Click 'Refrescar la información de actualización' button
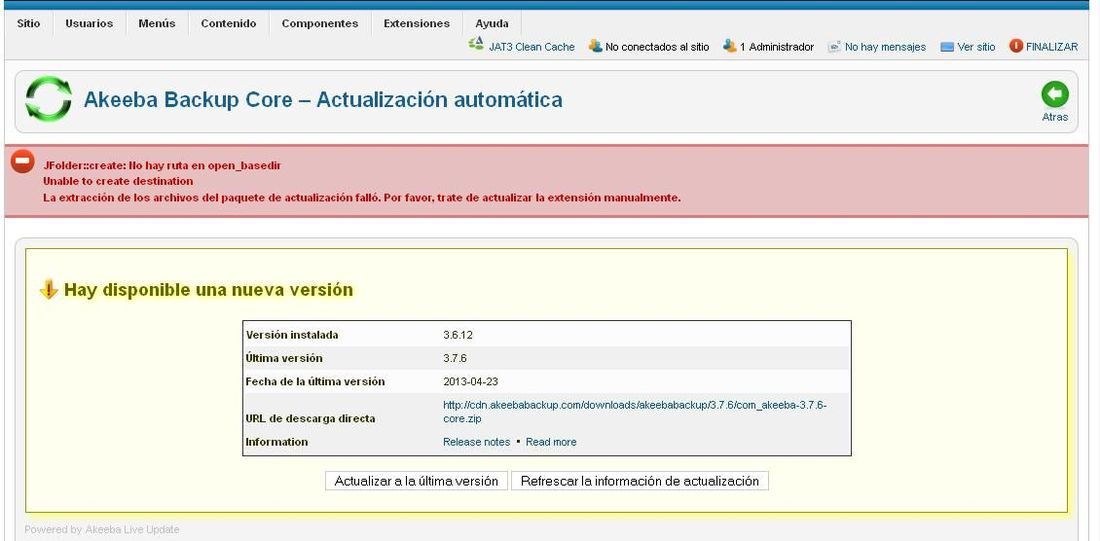This screenshot has width=1100, height=541. [x=640, y=481]
